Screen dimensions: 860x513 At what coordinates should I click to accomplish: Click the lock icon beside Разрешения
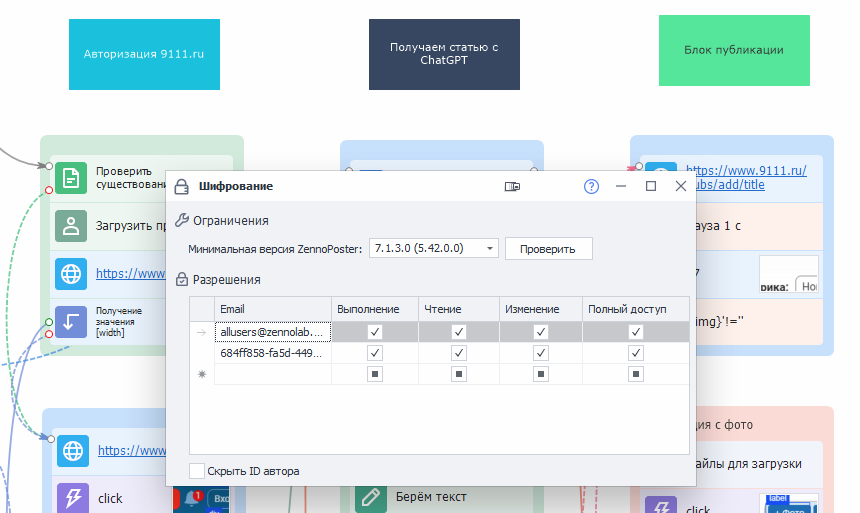tap(182, 280)
